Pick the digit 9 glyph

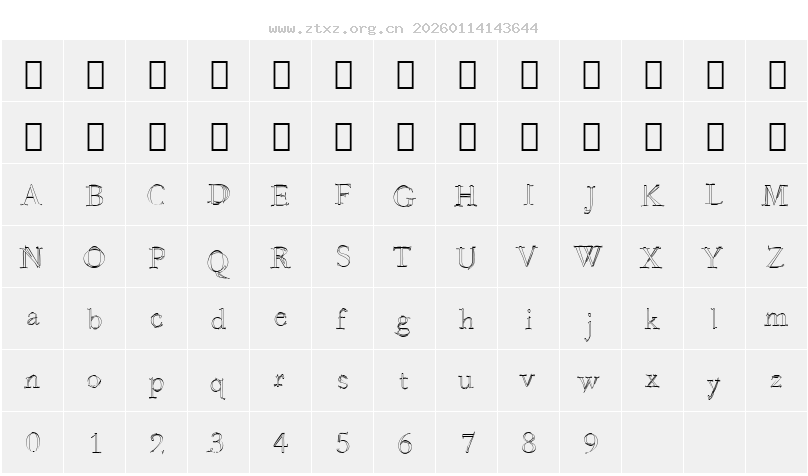[591, 442]
